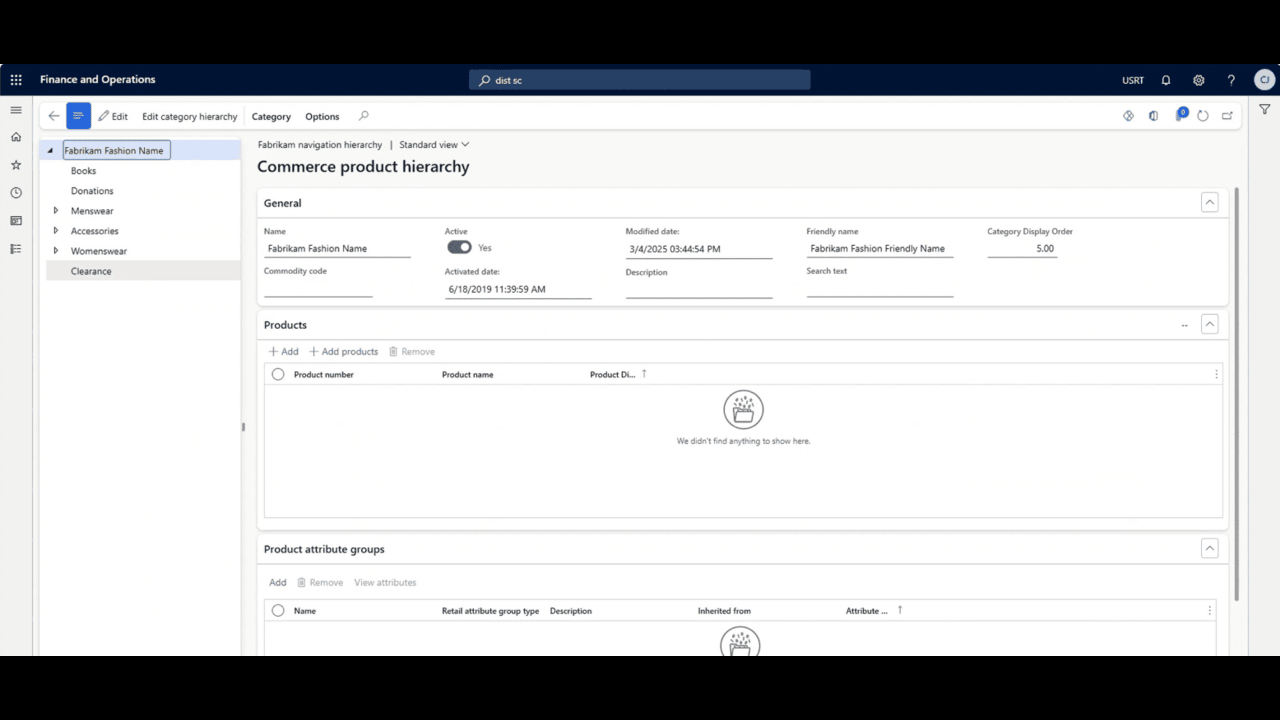Open Modules list icon in sidebar
1280x720 pixels.
point(16,249)
